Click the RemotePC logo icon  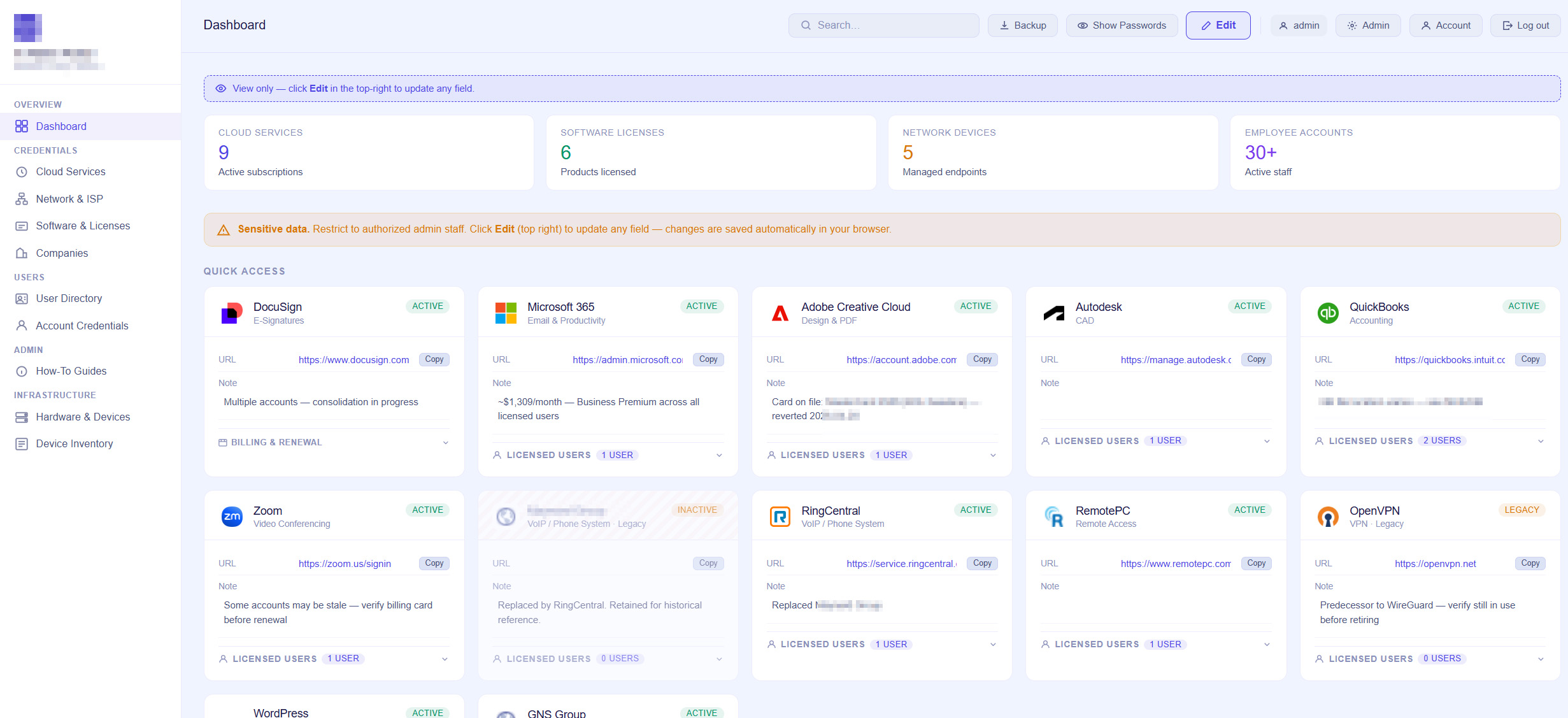(1054, 517)
